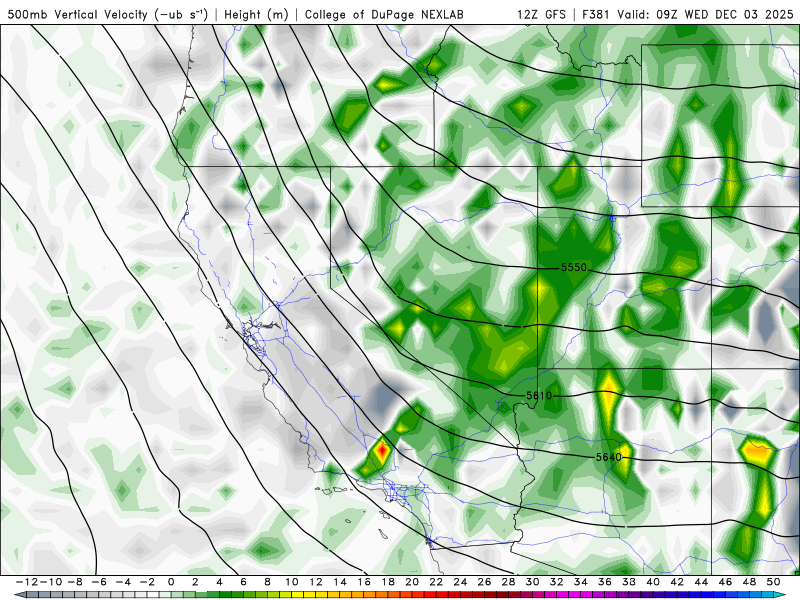Click the "500mb Vertical Velocity" title text
Image resolution: width=800 pixels, height=600 pixels.
tap(77, 14)
